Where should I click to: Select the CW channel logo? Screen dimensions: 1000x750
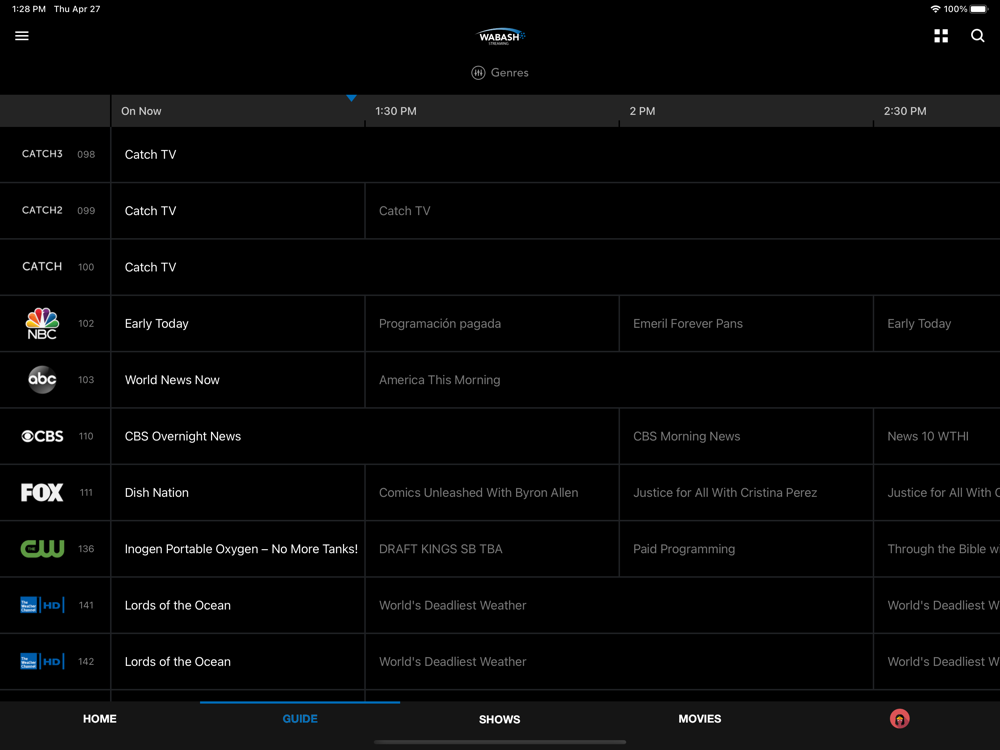(42, 548)
